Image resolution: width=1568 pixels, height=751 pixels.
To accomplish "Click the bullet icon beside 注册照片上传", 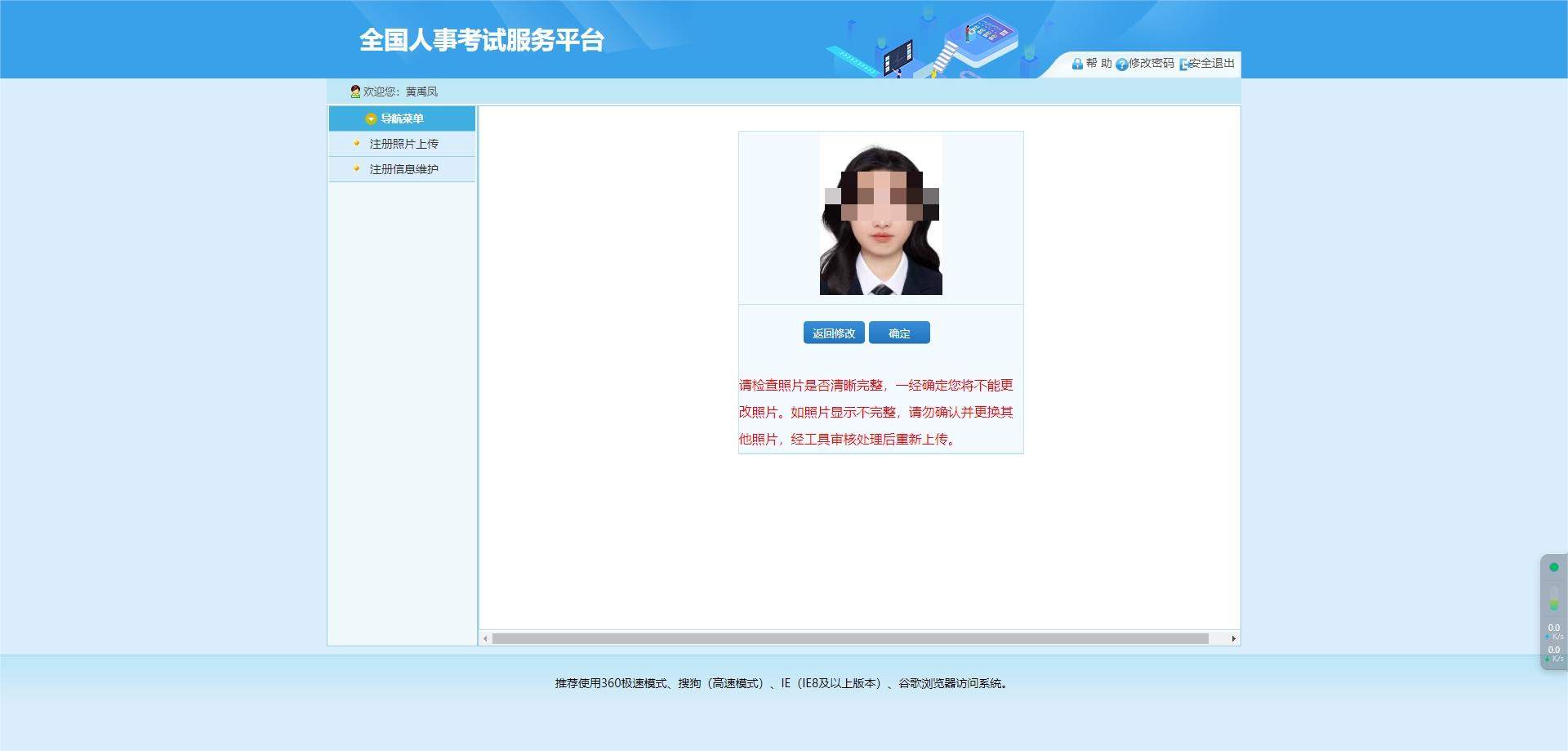I will (356, 143).
